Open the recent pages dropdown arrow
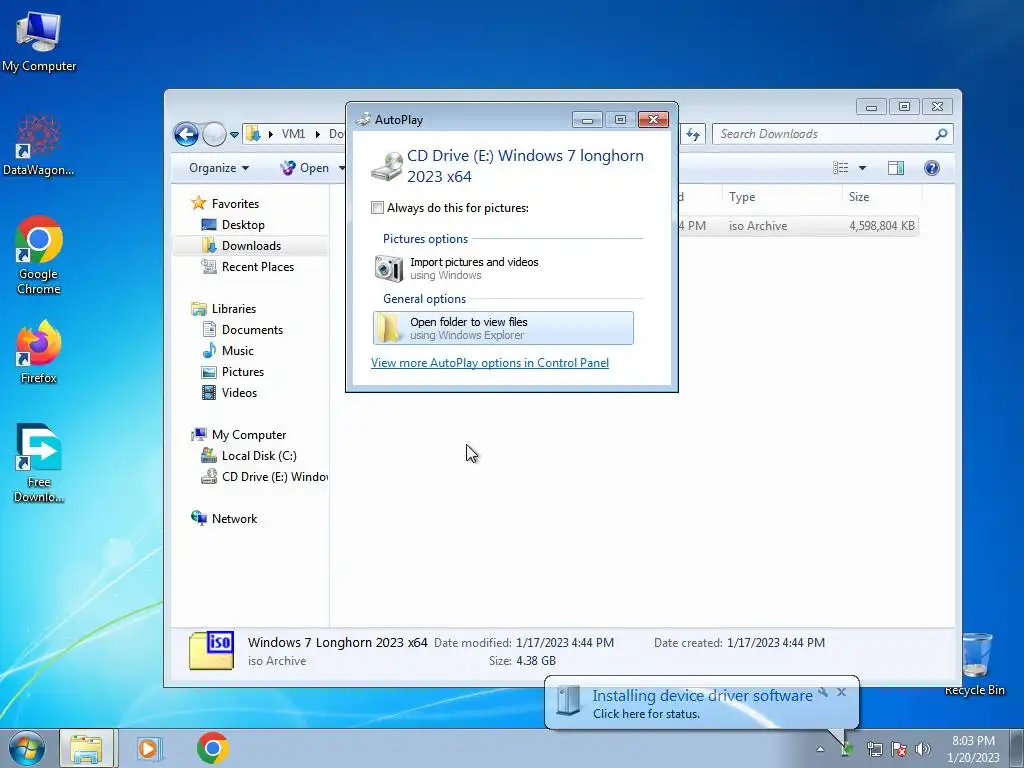 (234, 135)
